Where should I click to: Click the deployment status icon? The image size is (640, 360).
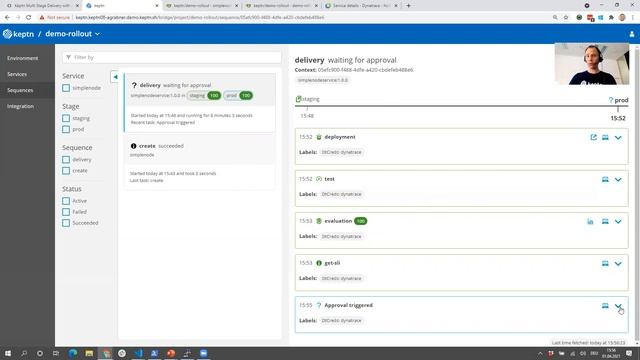[x=319, y=137]
